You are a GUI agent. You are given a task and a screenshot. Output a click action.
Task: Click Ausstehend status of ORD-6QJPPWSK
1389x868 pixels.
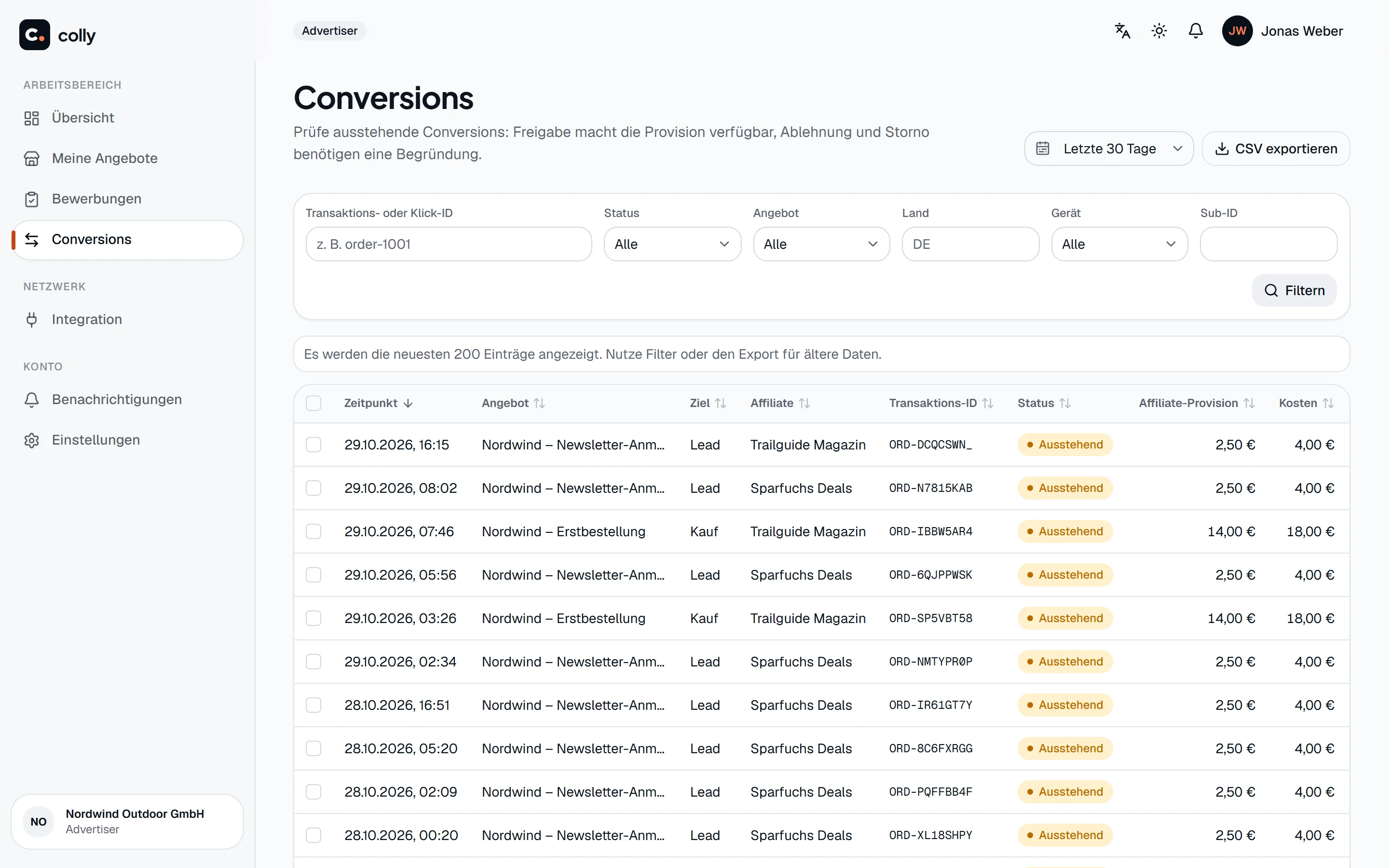1065,575
